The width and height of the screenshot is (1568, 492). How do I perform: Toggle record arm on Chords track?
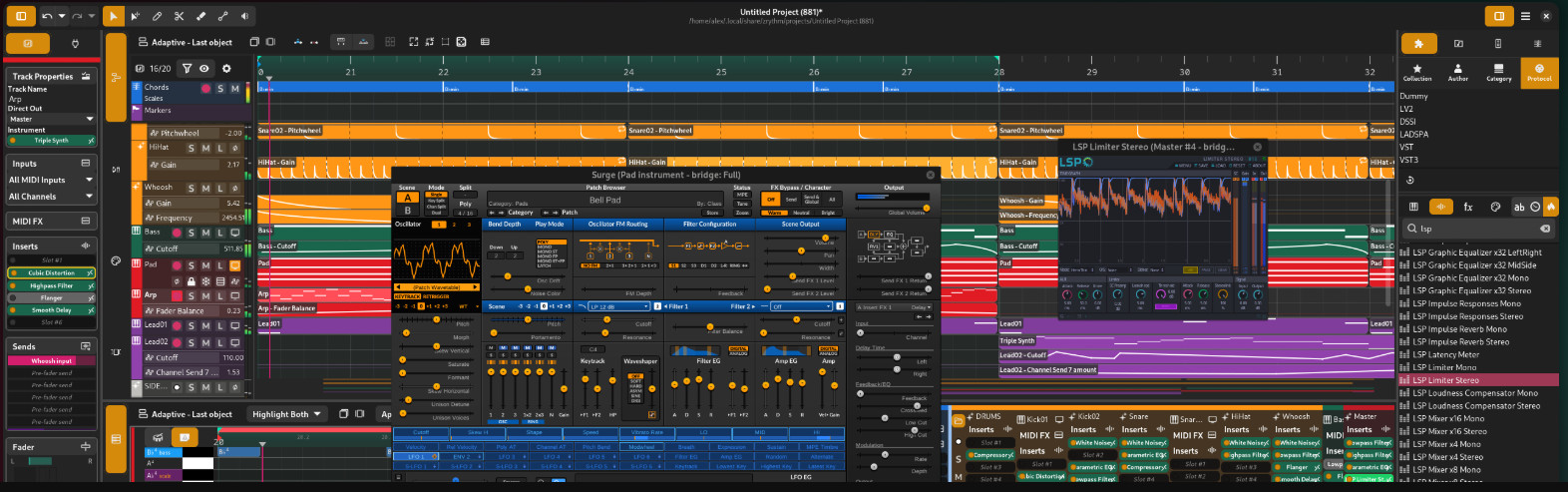(x=206, y=89)
